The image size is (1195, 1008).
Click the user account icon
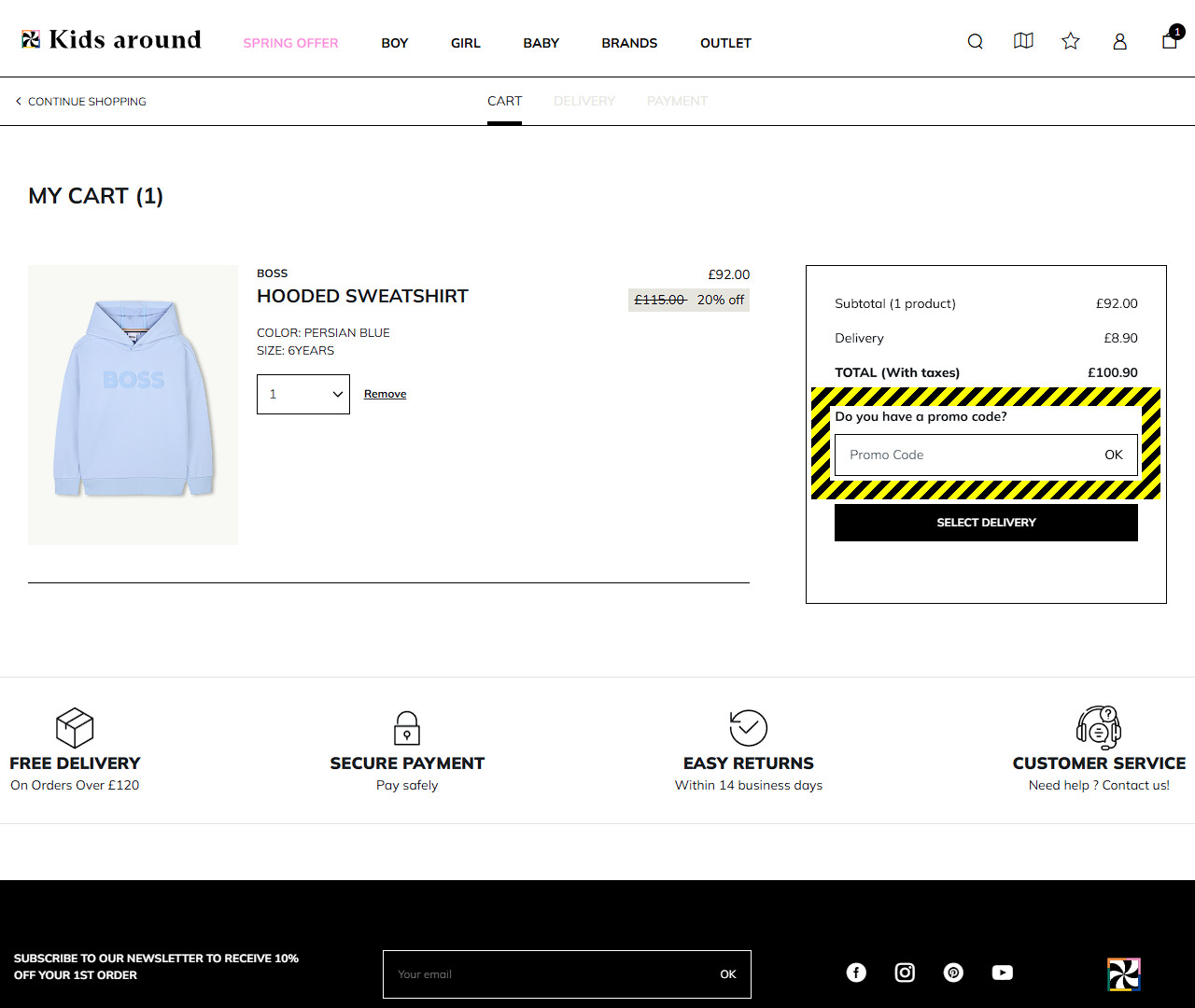click(x=1119, y=41)
